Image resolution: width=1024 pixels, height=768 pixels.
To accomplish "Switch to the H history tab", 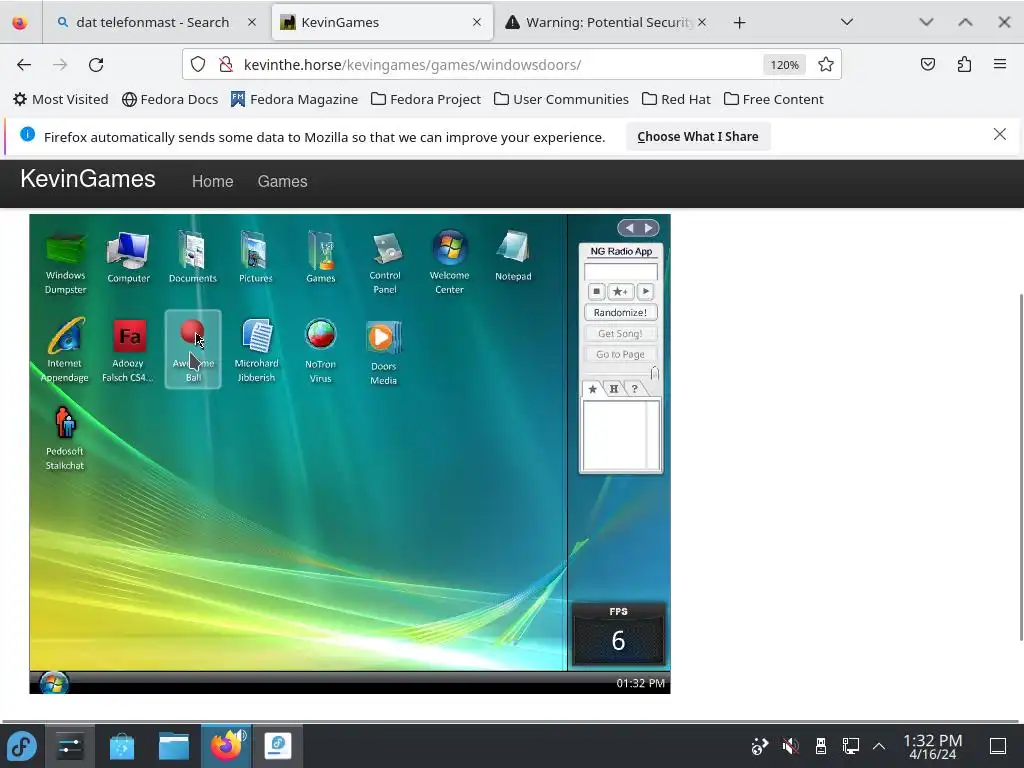I will point(614,389).
